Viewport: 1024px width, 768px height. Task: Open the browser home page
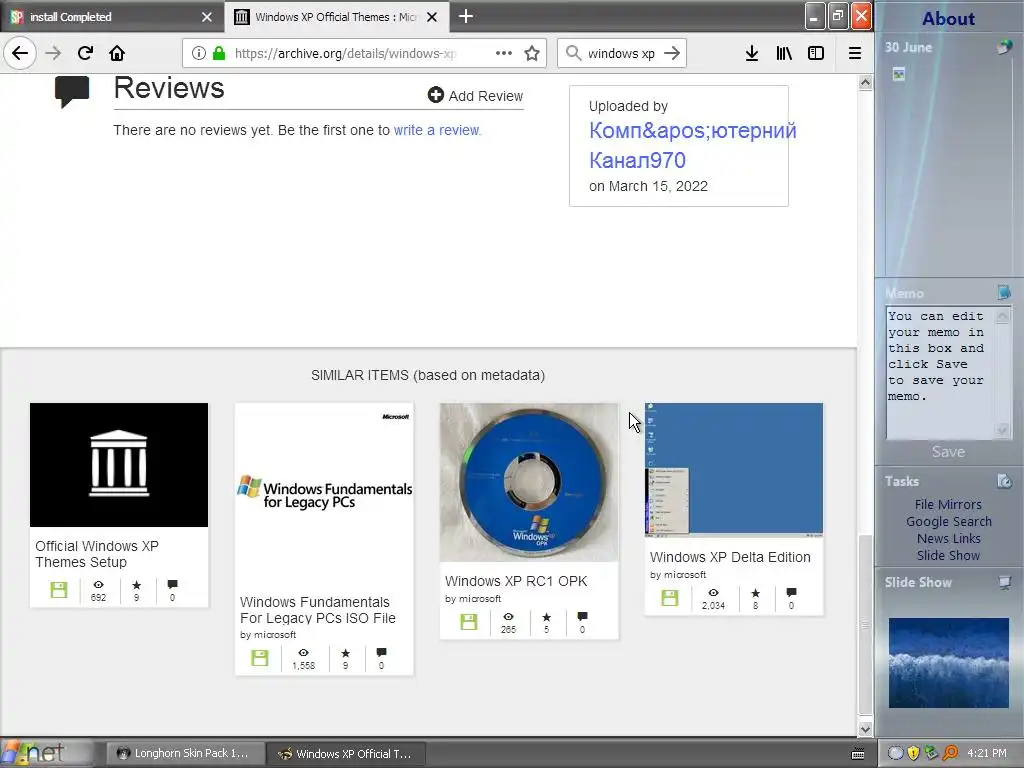tap(117, 53)
